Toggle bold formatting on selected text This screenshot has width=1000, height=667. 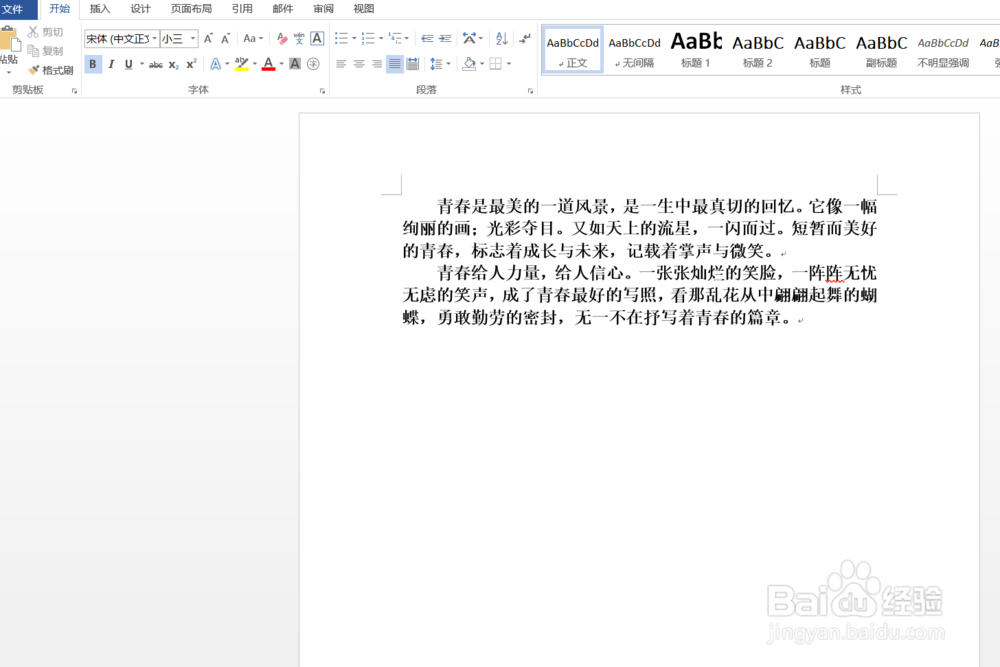93,63
